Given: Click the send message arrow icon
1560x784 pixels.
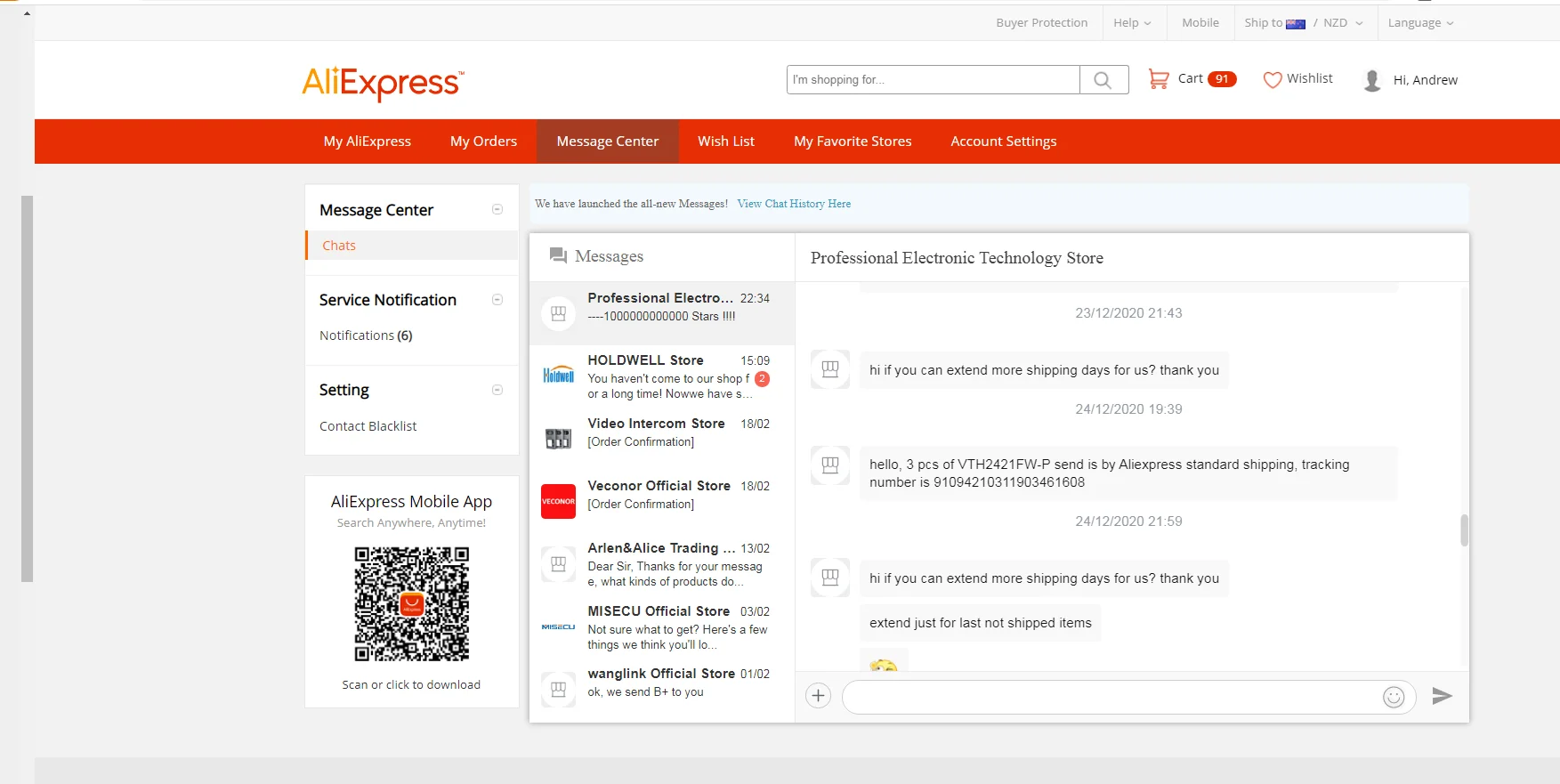Looking at the screenshot, I should (1443, 696).
